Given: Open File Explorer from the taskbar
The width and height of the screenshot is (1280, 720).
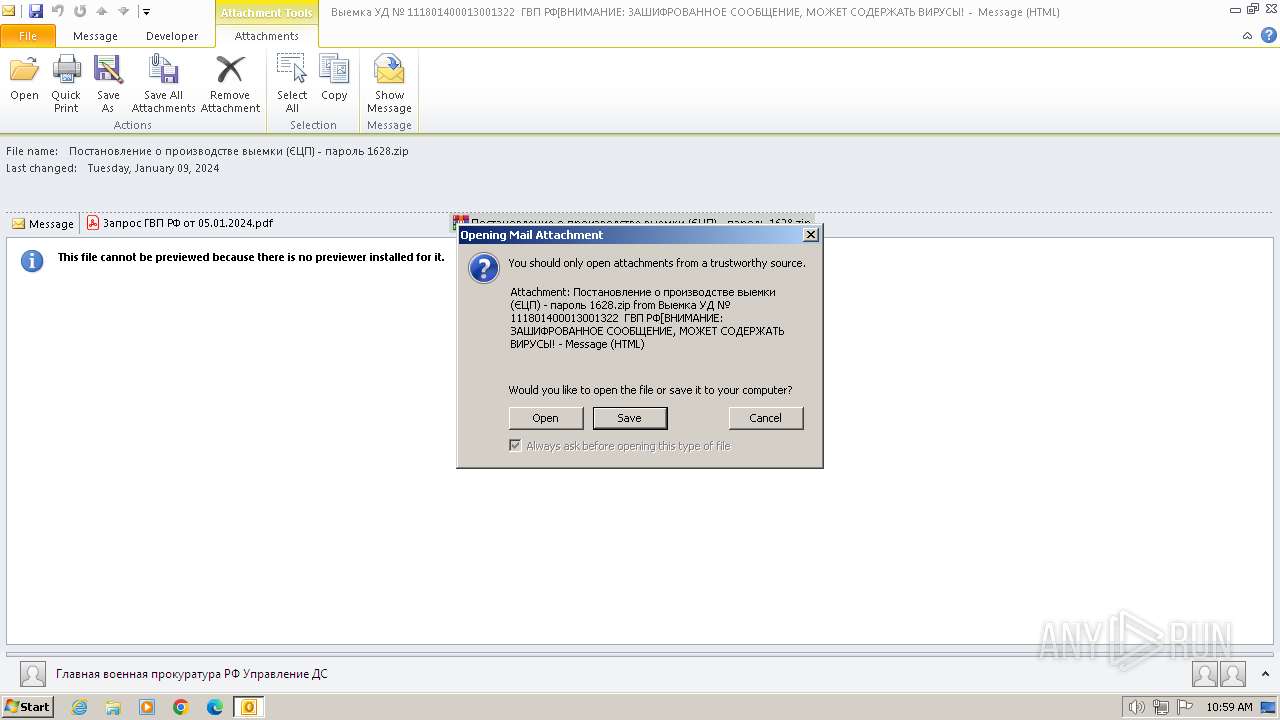Looking at the screenshot, I should pyautogui.click(x=113, y=707).
